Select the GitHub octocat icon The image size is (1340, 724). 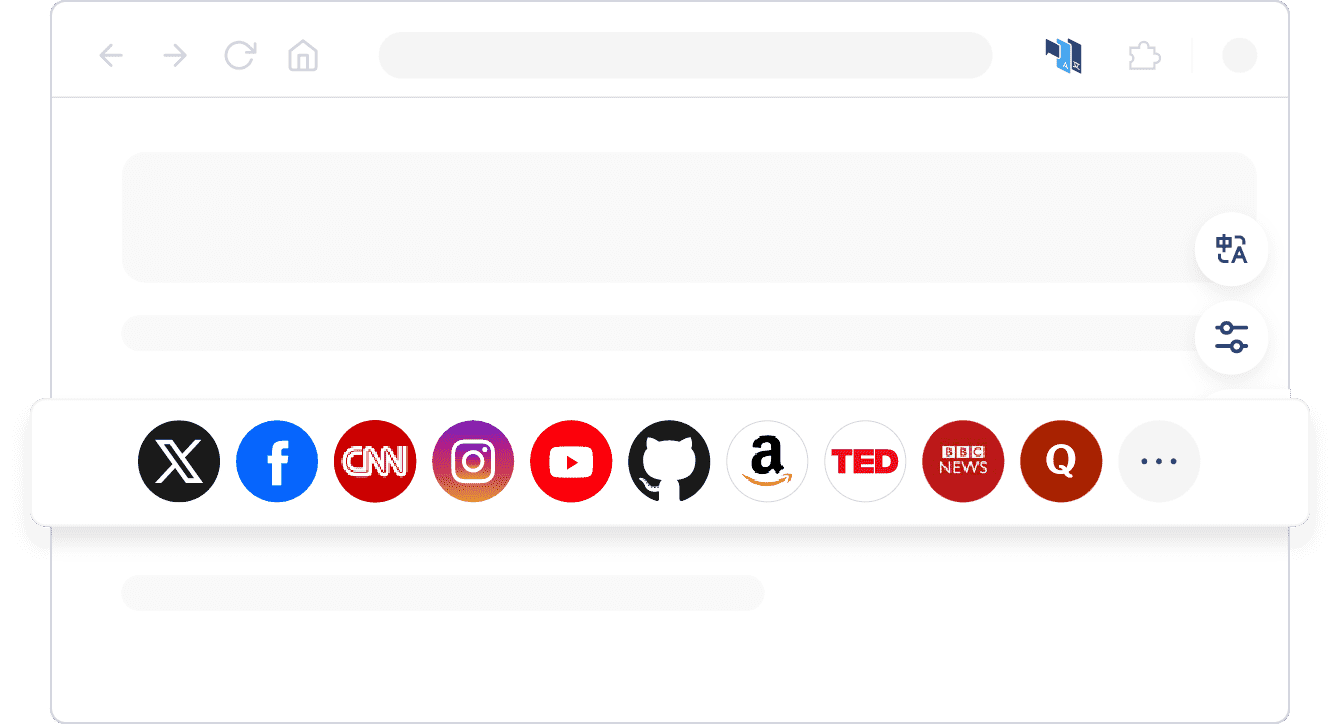pyautogui.click(x=669, y=461)
